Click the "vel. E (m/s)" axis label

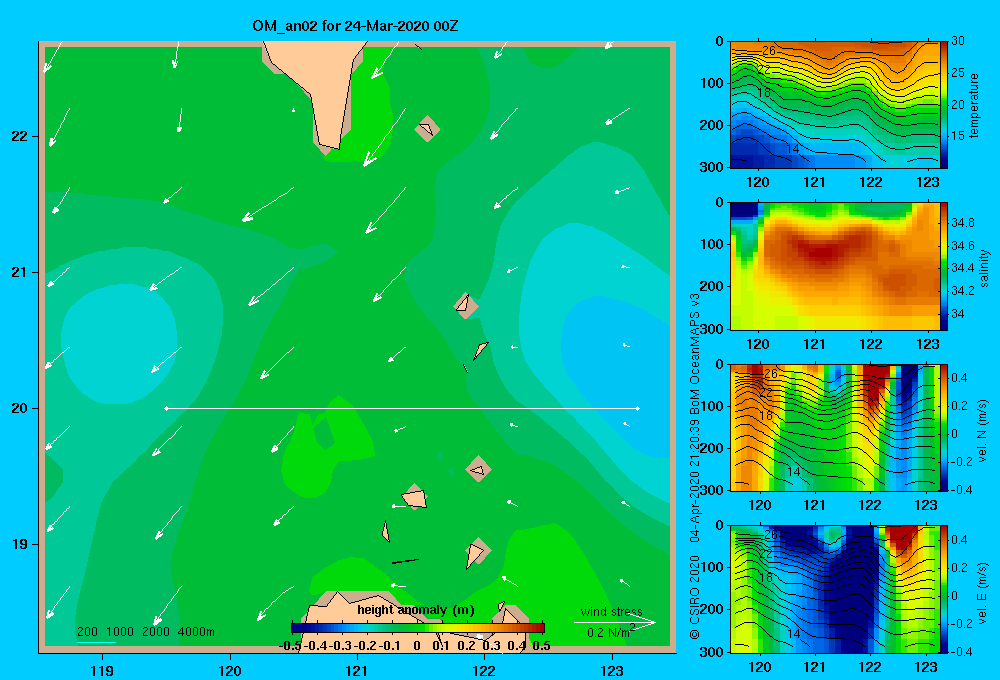click(983, 592)
